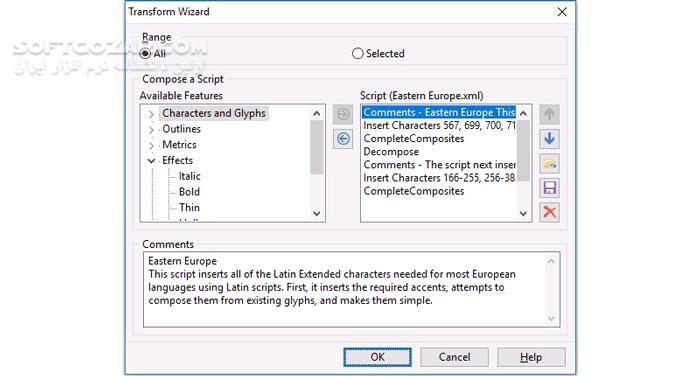Select Outlines in Available Features
This screenshot has width=700, height=376.
[181, 129]
